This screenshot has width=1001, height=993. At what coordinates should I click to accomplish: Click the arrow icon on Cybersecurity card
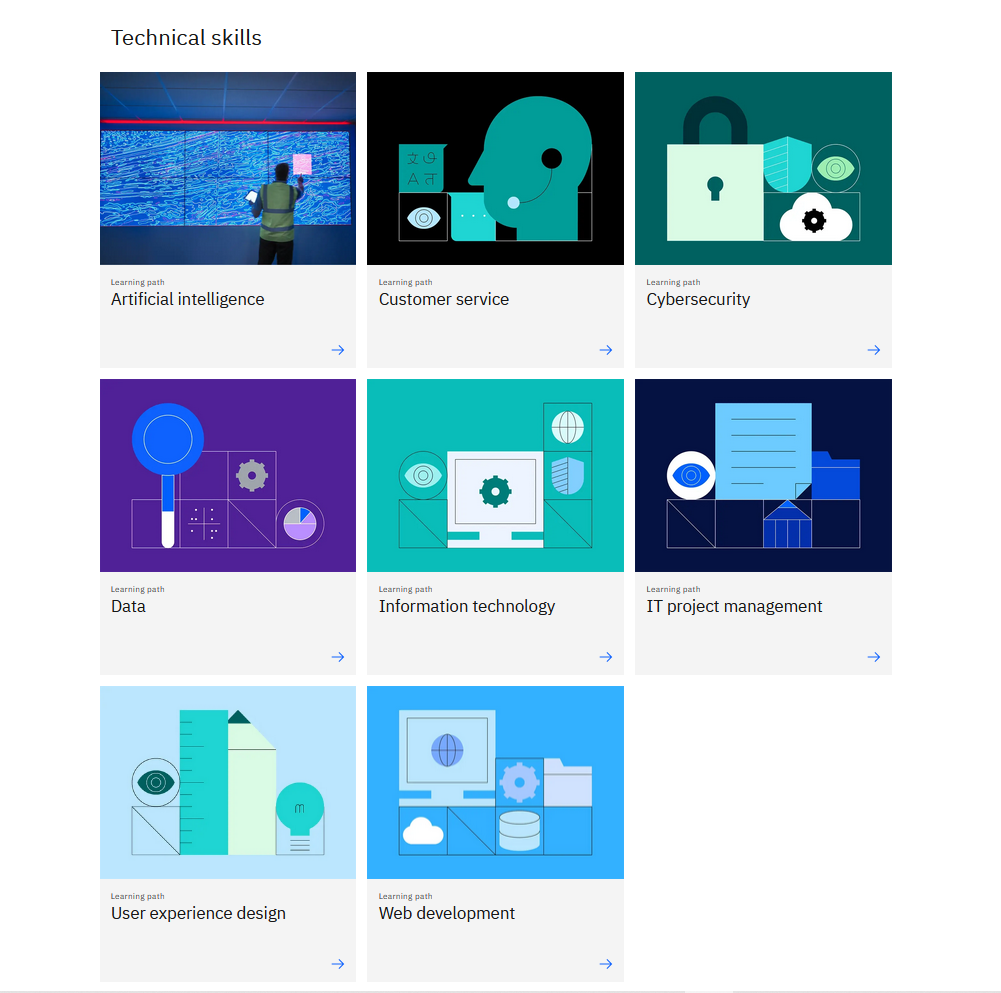click(873, 350)
